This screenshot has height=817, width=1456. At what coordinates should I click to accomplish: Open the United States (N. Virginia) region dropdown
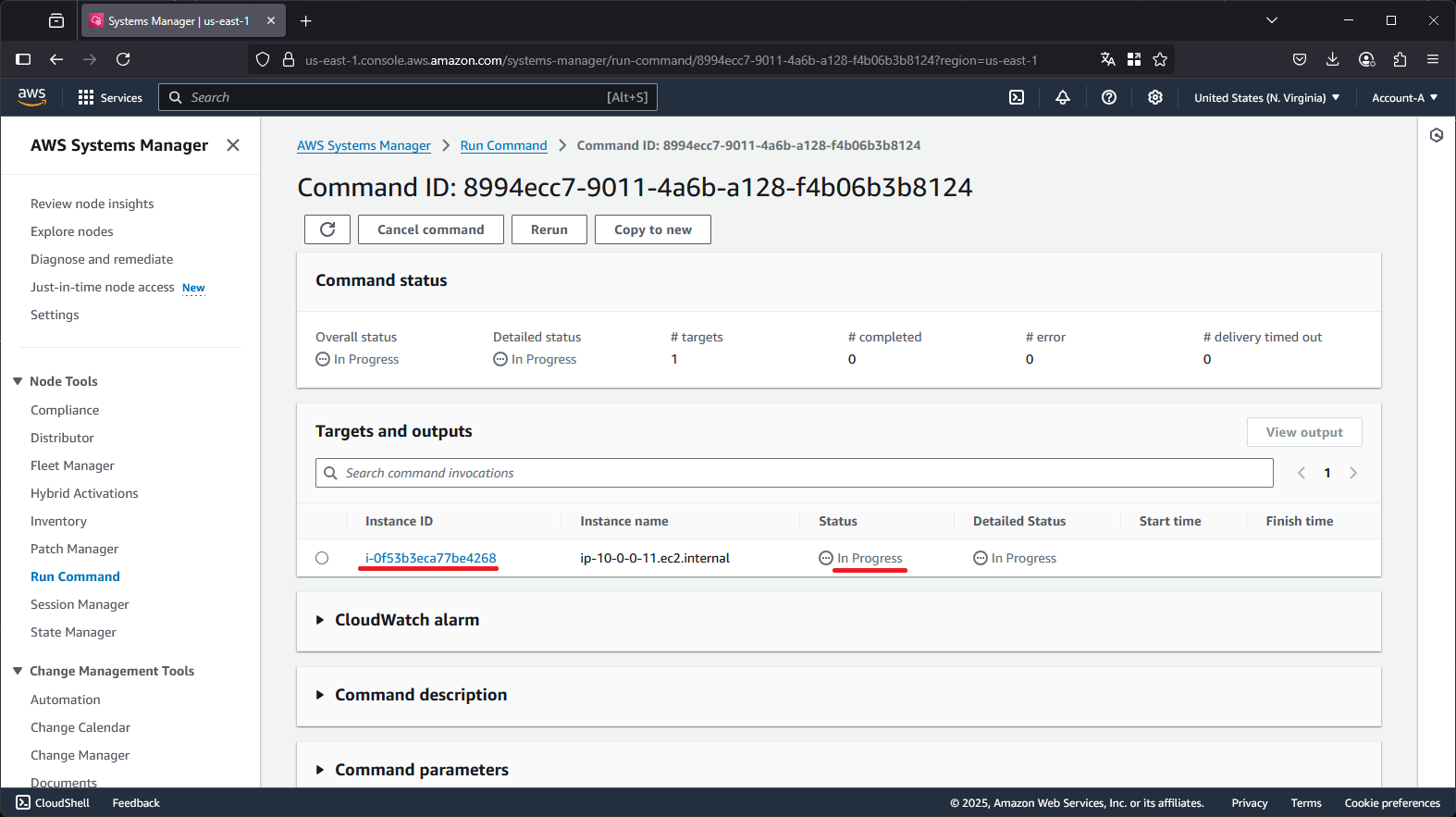coord(1266,97)
